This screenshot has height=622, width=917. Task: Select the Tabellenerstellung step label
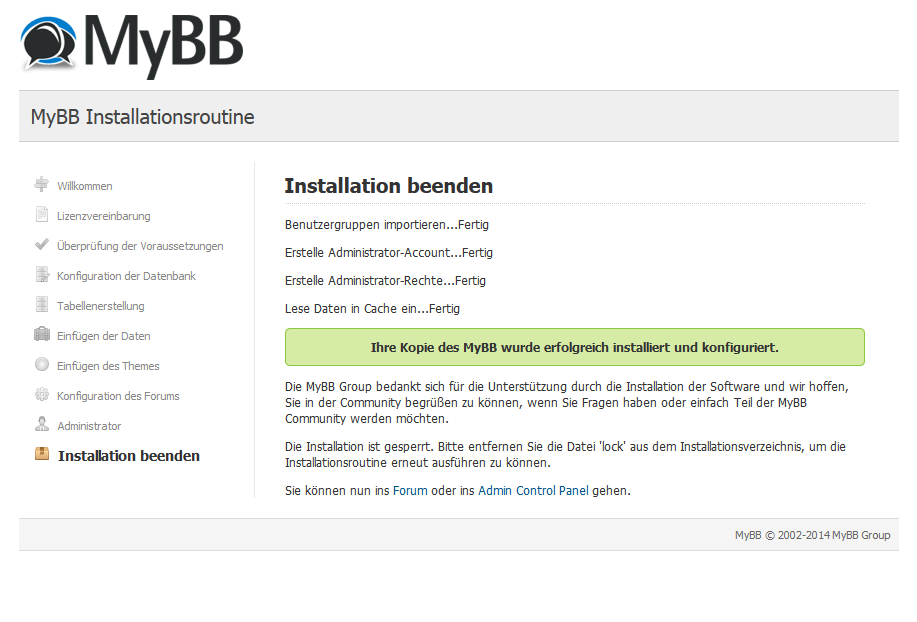point(101,306)
